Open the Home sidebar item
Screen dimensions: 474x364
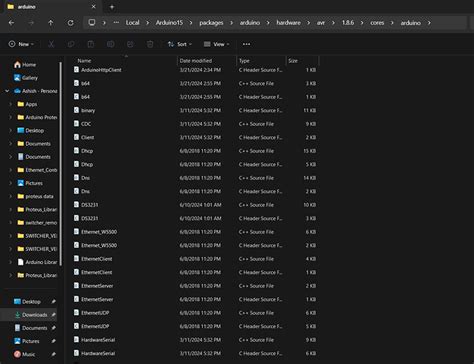pos(25,65)
